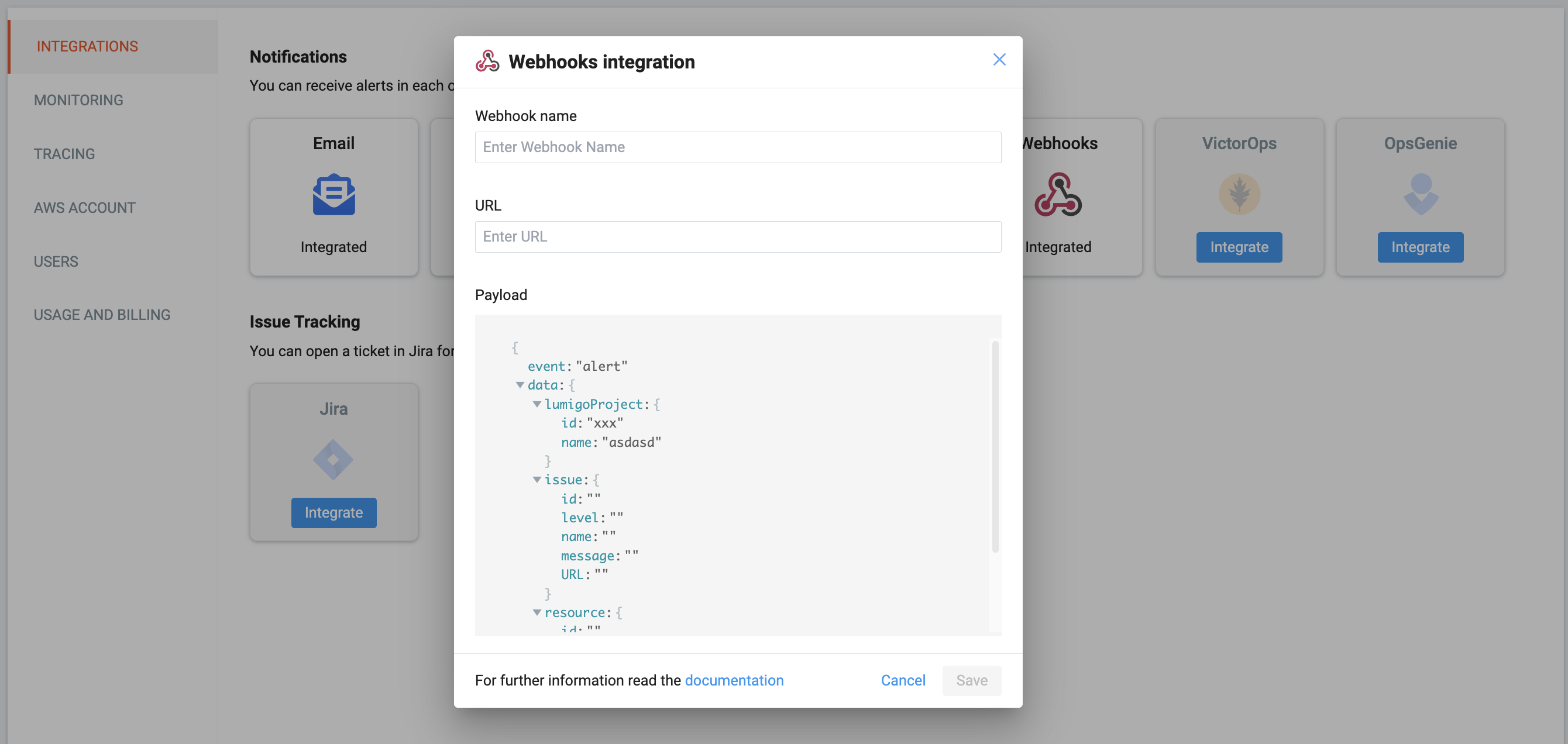
Task: Click the Webhooks card icon
Action: [1058, 195]
